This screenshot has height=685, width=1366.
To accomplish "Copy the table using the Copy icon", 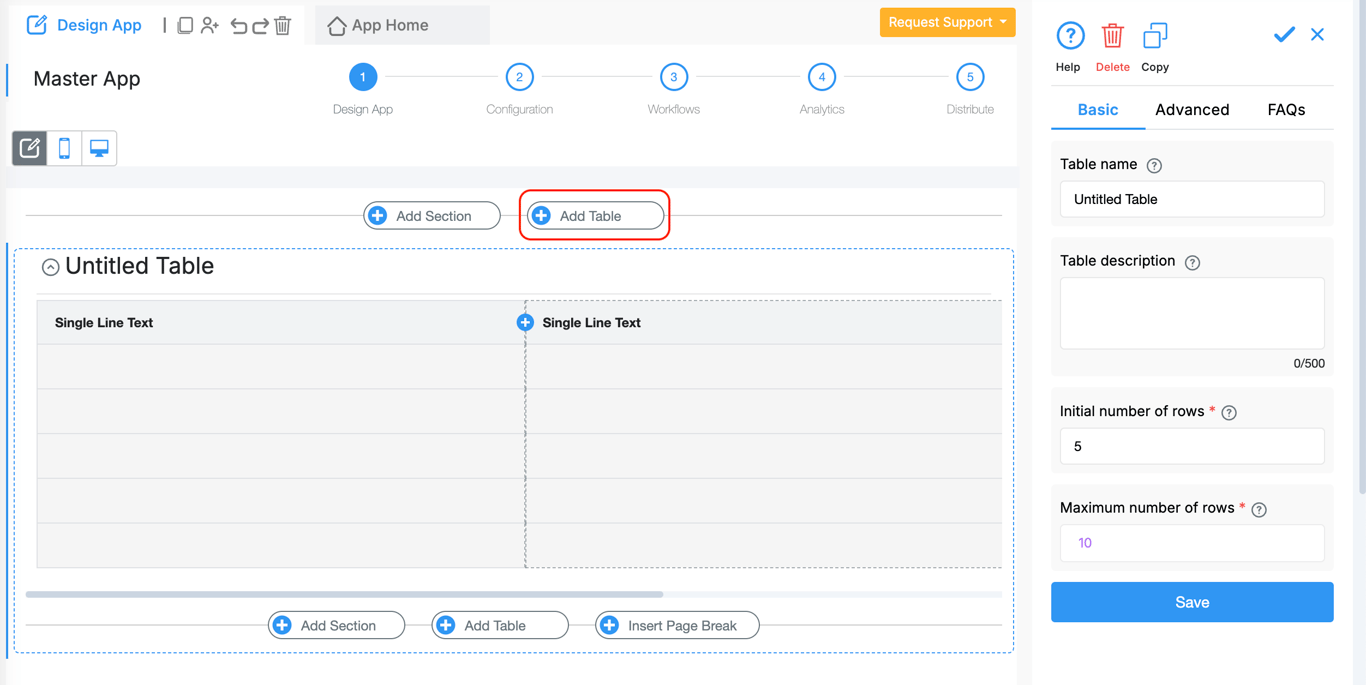I will point(1155,37).
